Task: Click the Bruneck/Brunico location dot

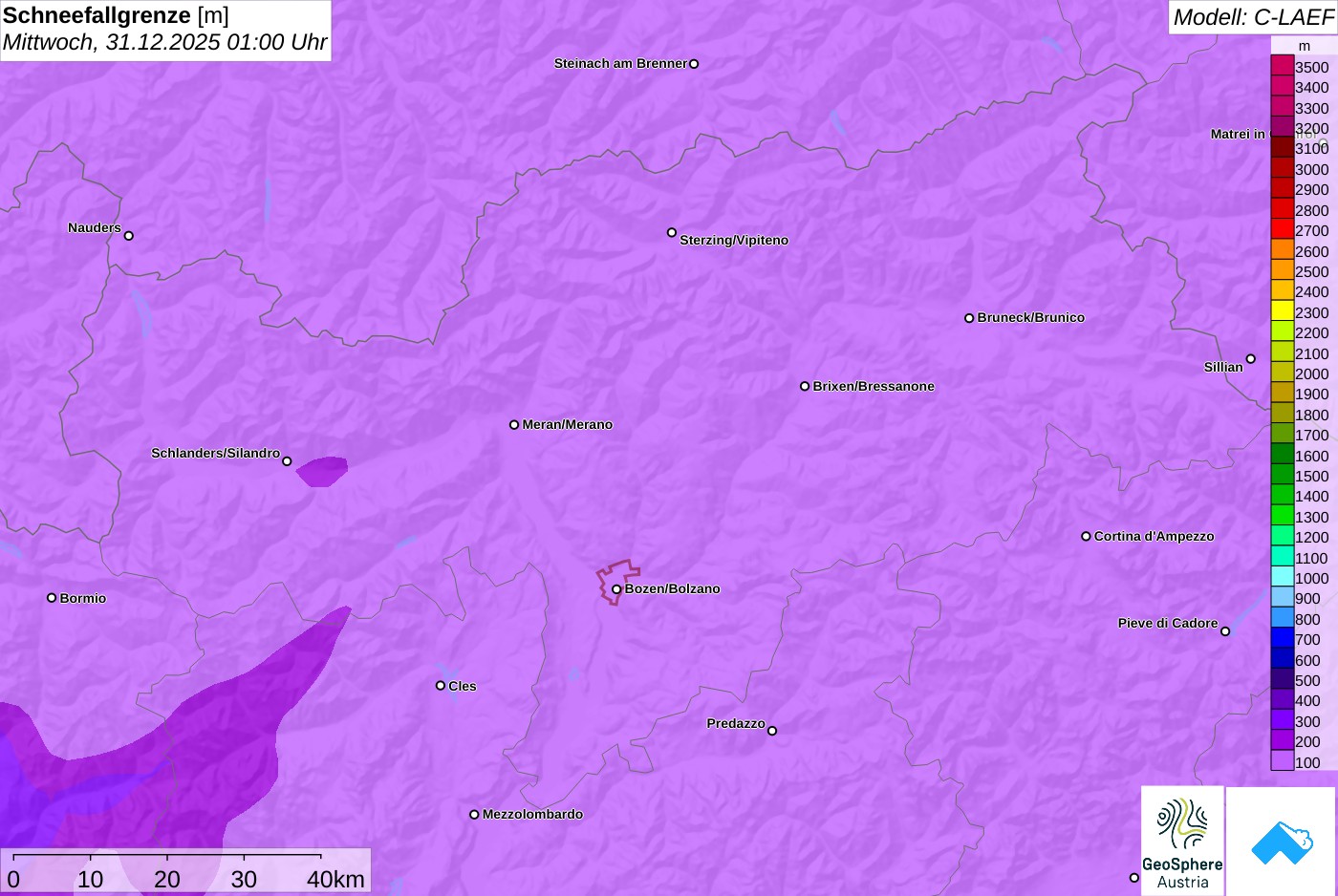Action: click(x=969, y=318)
